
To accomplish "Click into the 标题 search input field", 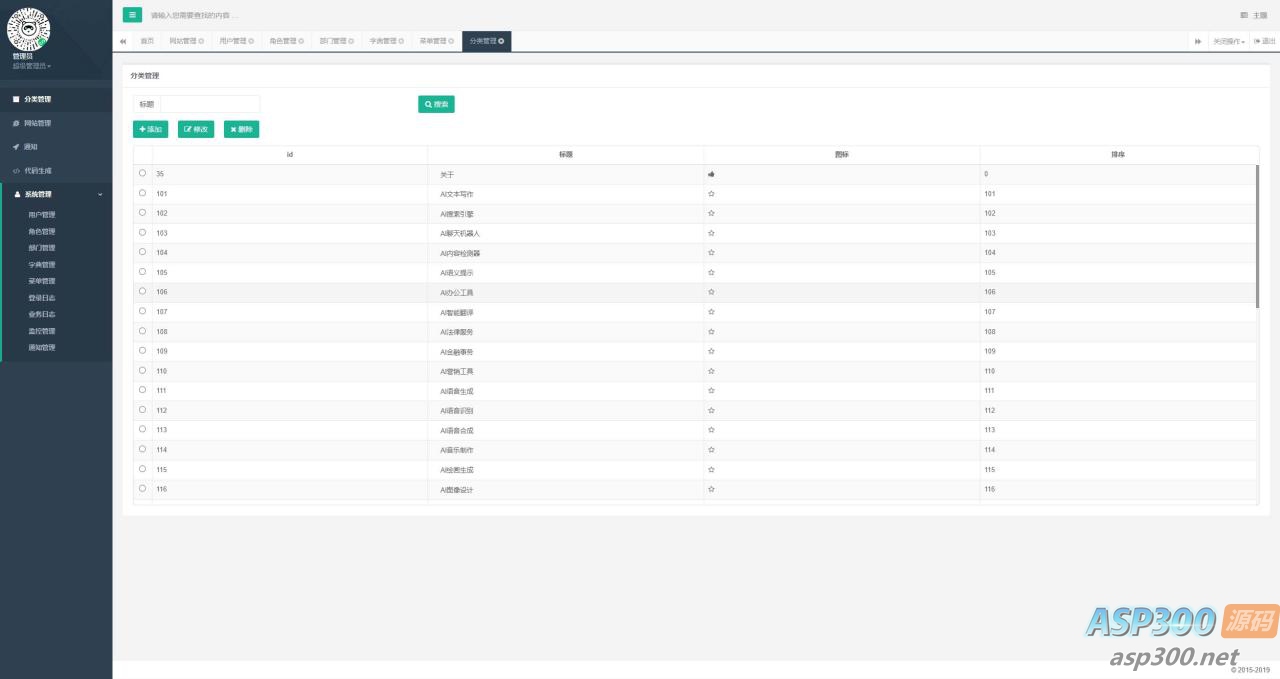I will [x=210, y=104].
